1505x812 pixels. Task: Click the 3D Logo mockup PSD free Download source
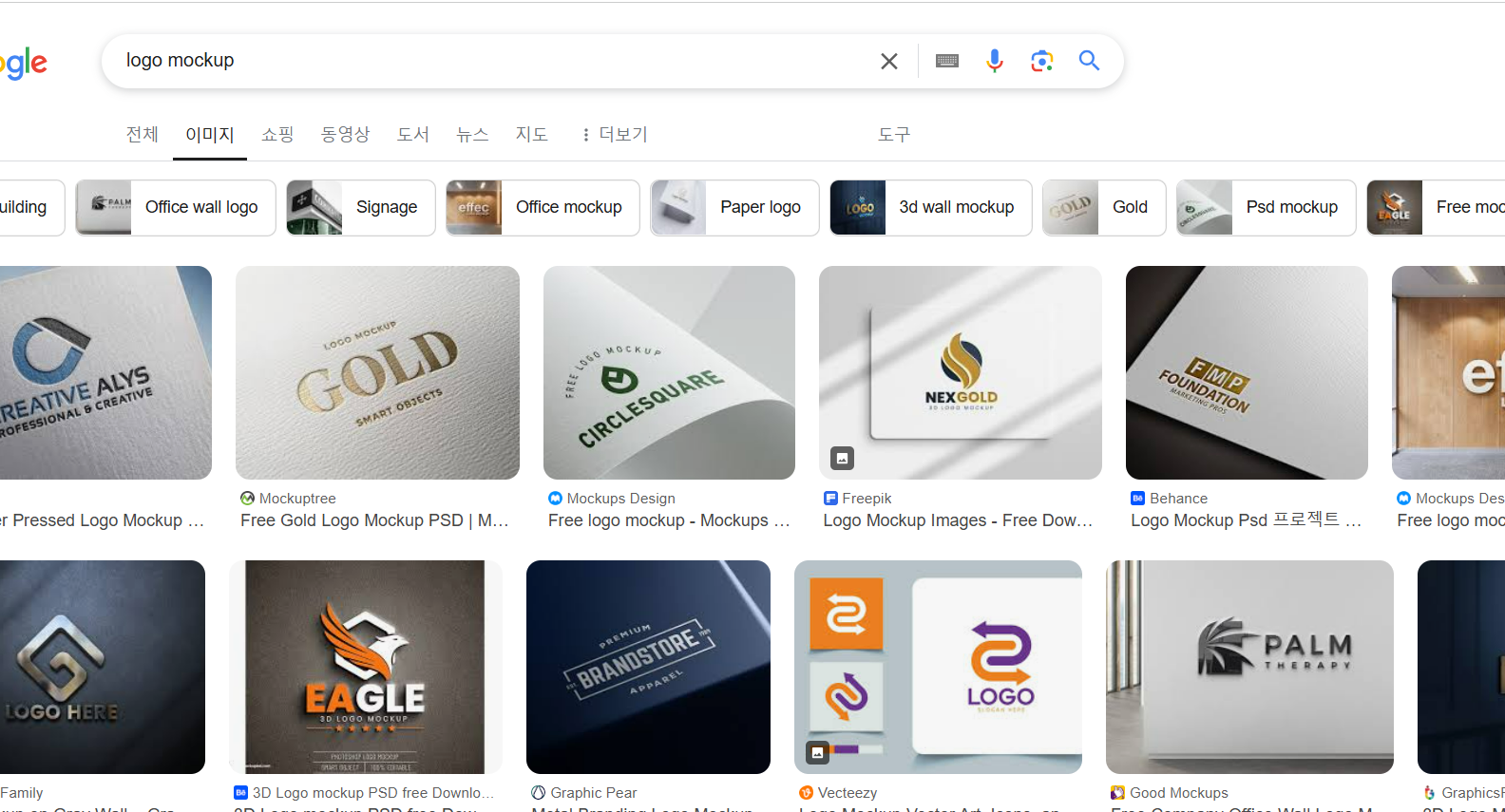(x=373, y=792)
